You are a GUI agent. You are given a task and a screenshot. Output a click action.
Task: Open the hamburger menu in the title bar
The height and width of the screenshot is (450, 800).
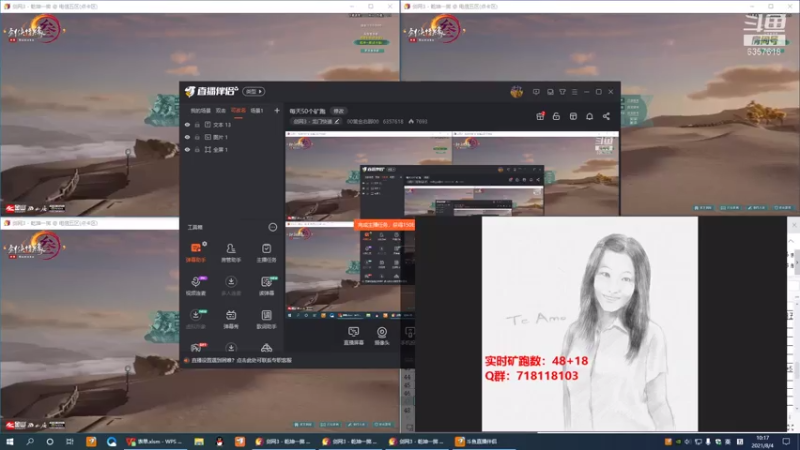pyautogui.click(x=574, y=92)
